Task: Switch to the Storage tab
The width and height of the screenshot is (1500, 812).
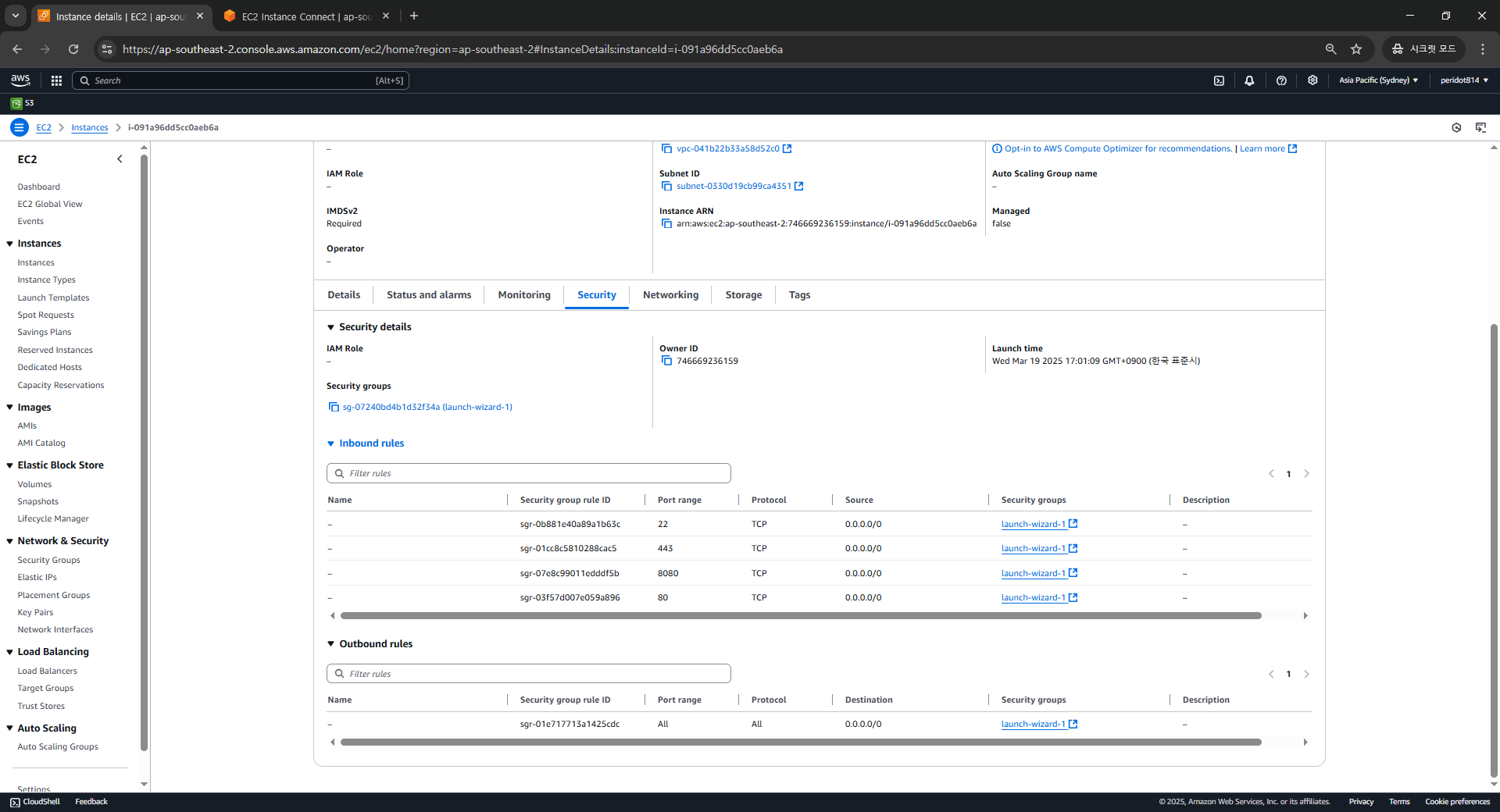Action: [743, 295]
